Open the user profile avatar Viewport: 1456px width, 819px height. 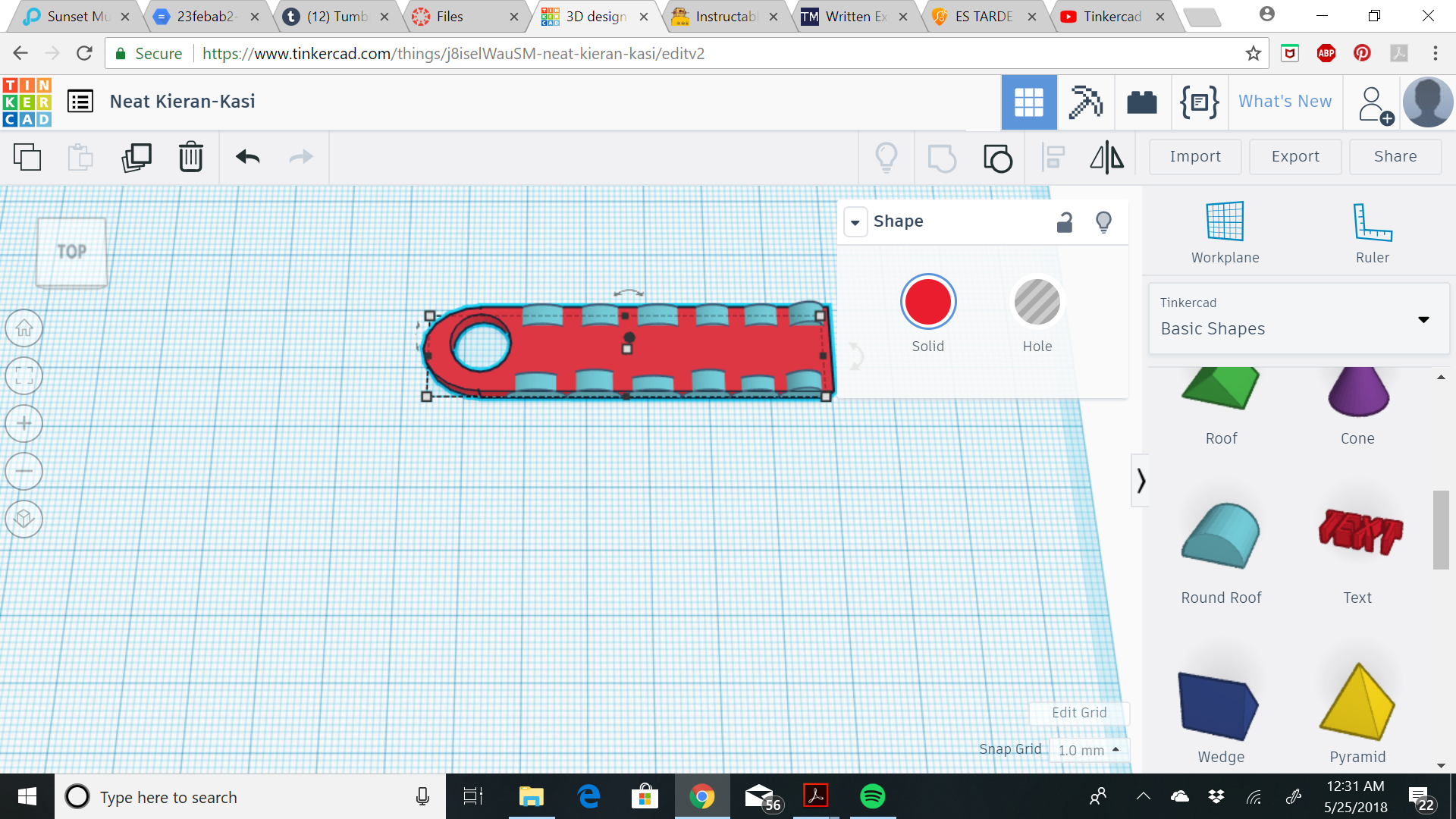point(1428,102)
